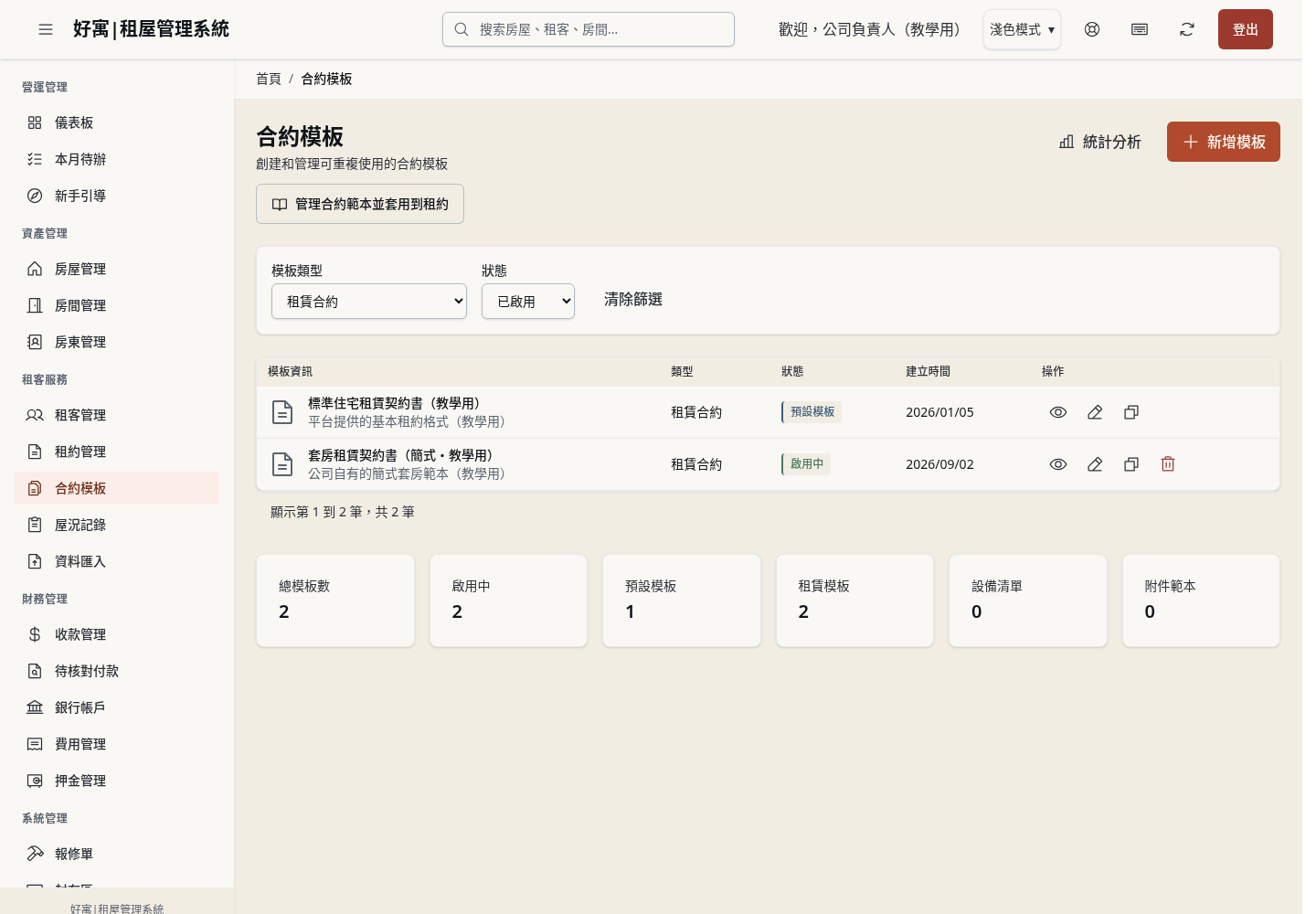1316x914 pixels.
Task: Click the help lifebuoy icon in header
Action: coord(1092,29)
